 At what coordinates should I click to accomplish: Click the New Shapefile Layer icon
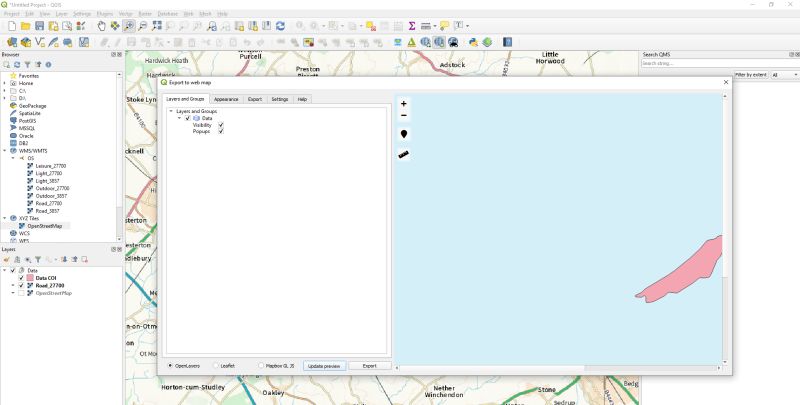(39, 42)
